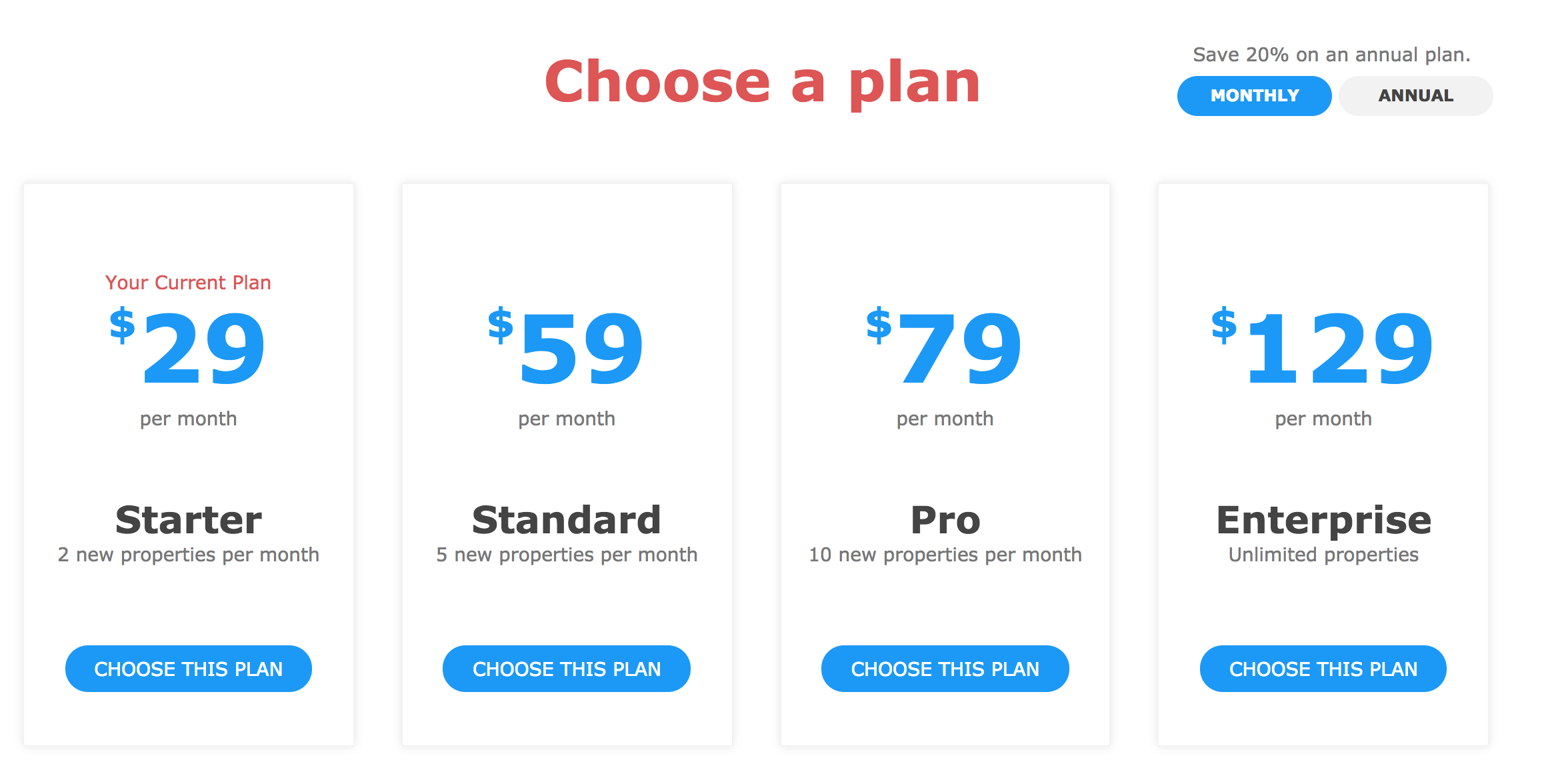
Task: Click the $29 price
Action: pos(189,347)
